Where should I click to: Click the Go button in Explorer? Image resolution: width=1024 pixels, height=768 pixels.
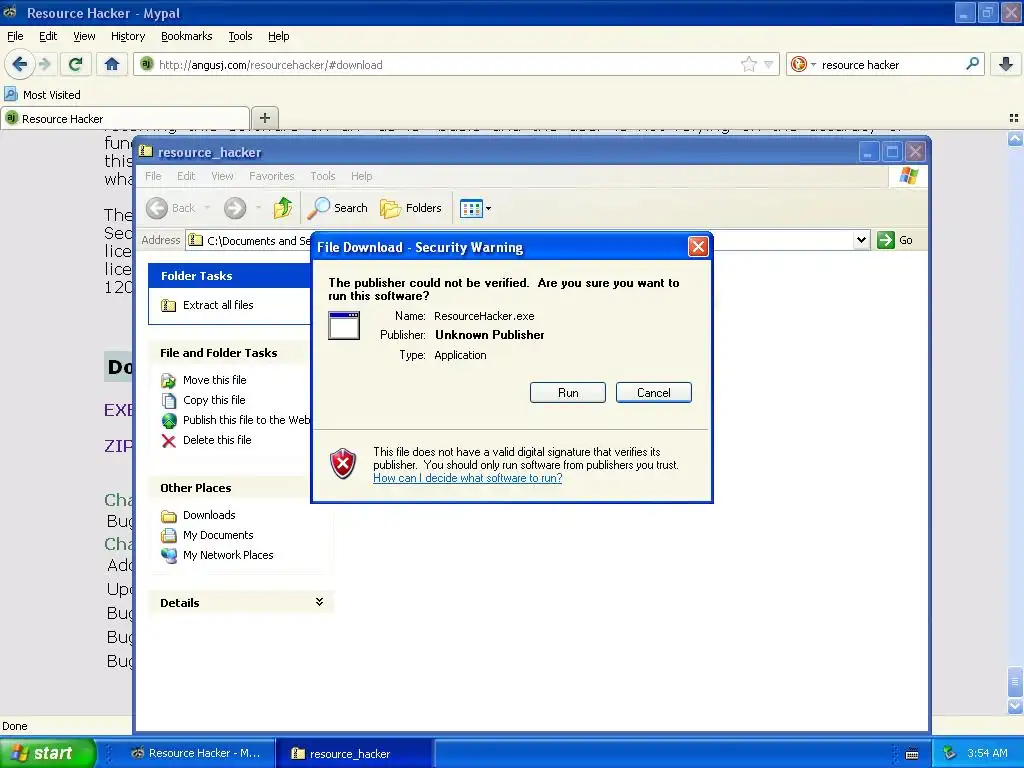point(895,240)
